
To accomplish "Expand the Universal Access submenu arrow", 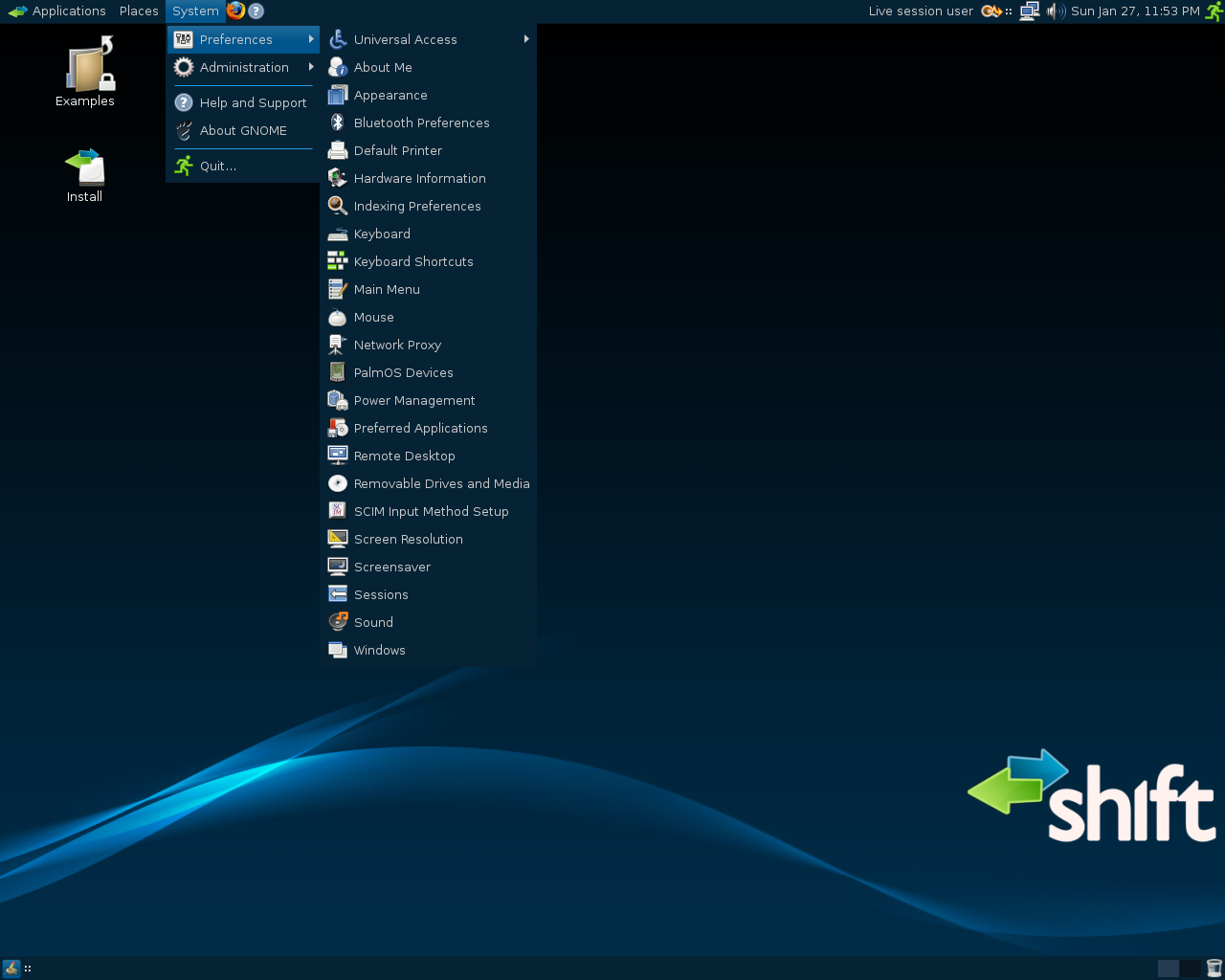I will point(526,39).
